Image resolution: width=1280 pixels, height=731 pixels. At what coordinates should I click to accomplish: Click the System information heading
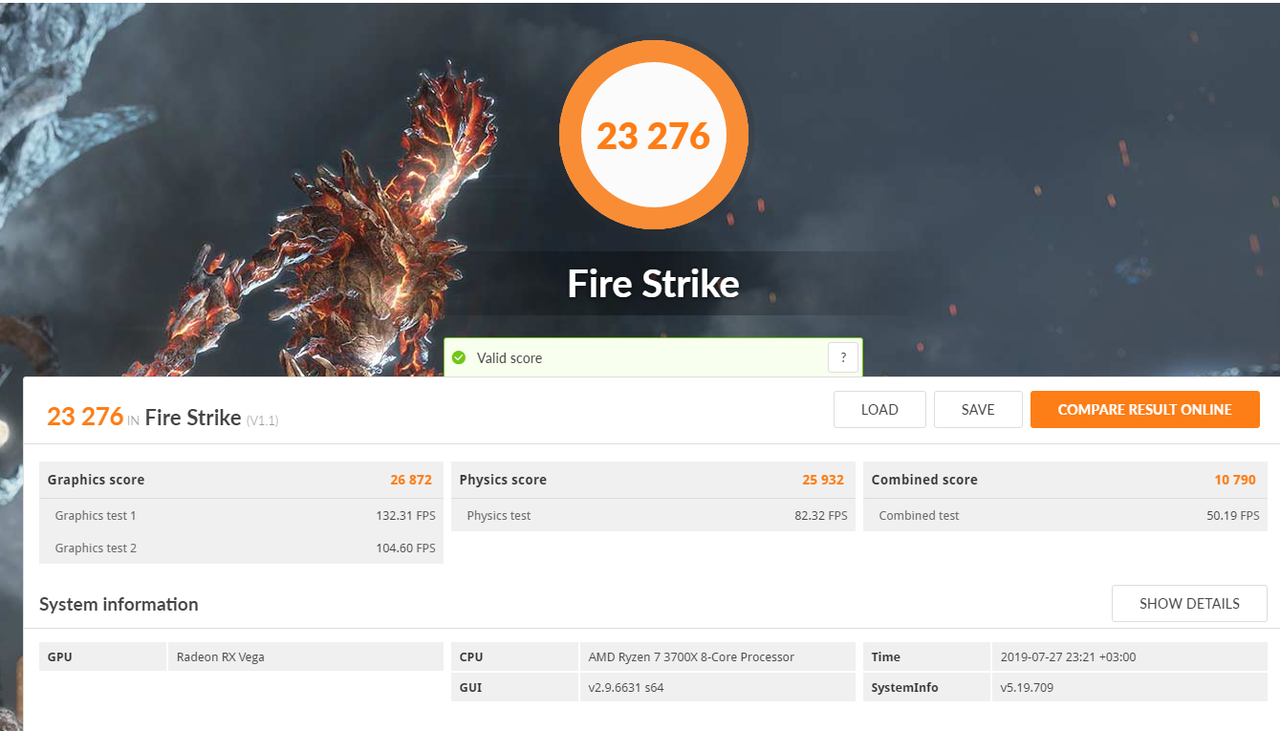(x=119, y=604)
